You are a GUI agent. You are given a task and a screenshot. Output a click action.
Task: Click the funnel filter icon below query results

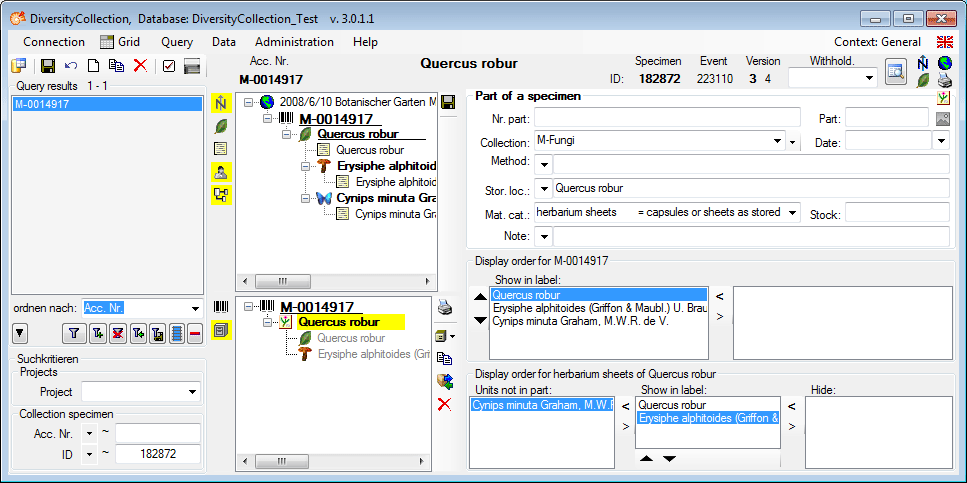[x=73, y=333]
